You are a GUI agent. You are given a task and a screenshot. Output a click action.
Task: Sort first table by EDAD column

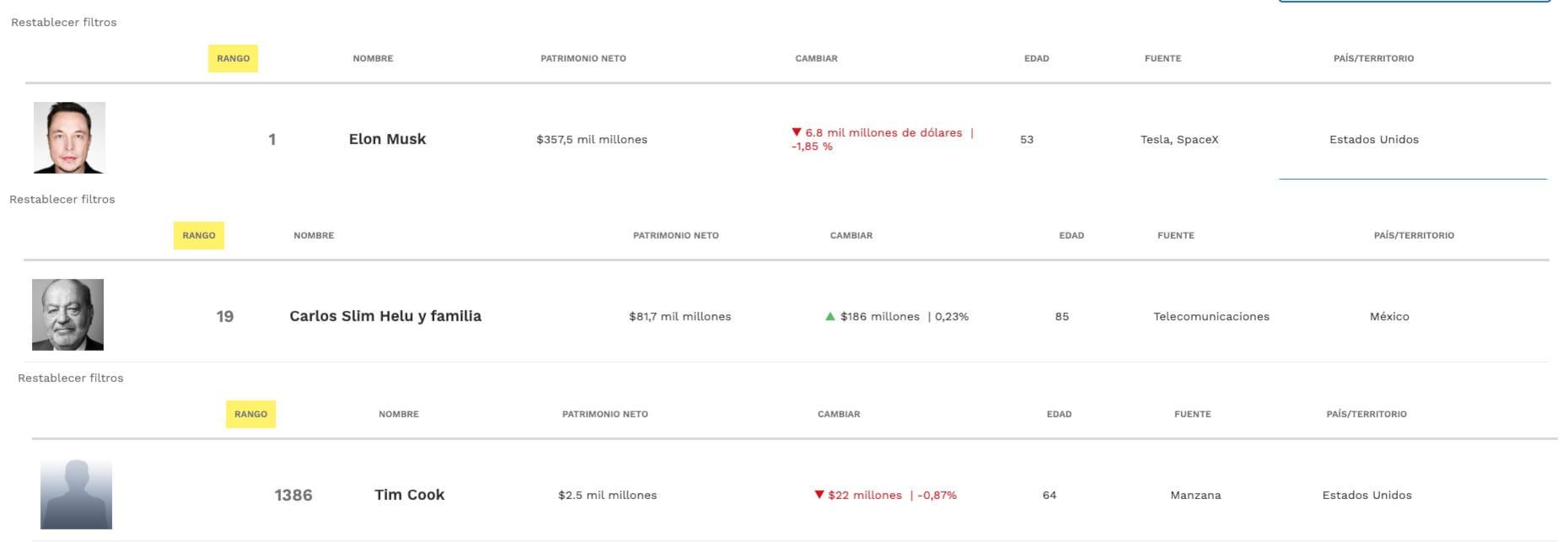[x=1037, y=58]
